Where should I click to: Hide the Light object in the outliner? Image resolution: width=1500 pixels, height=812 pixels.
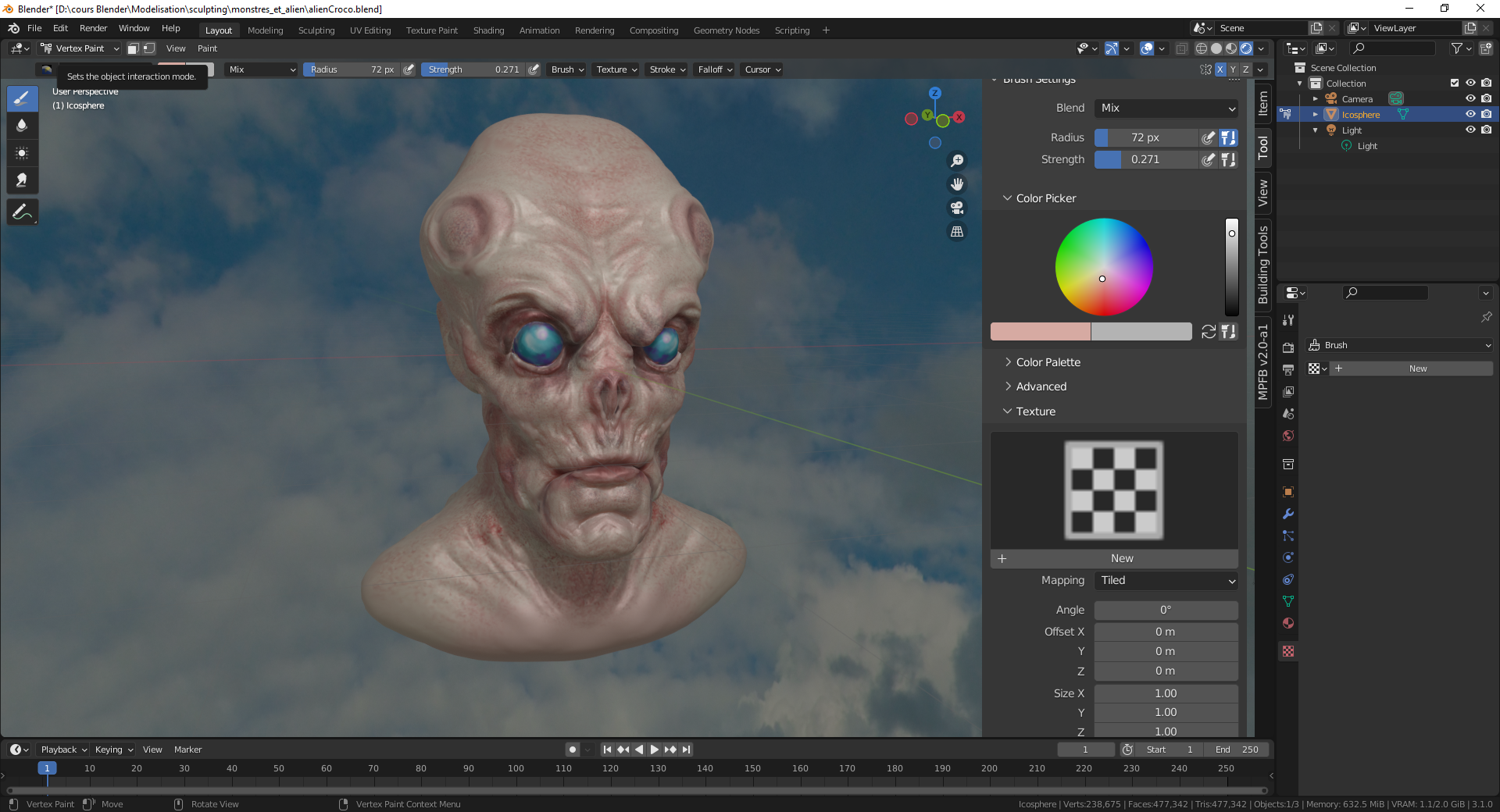click(1471, 130)
